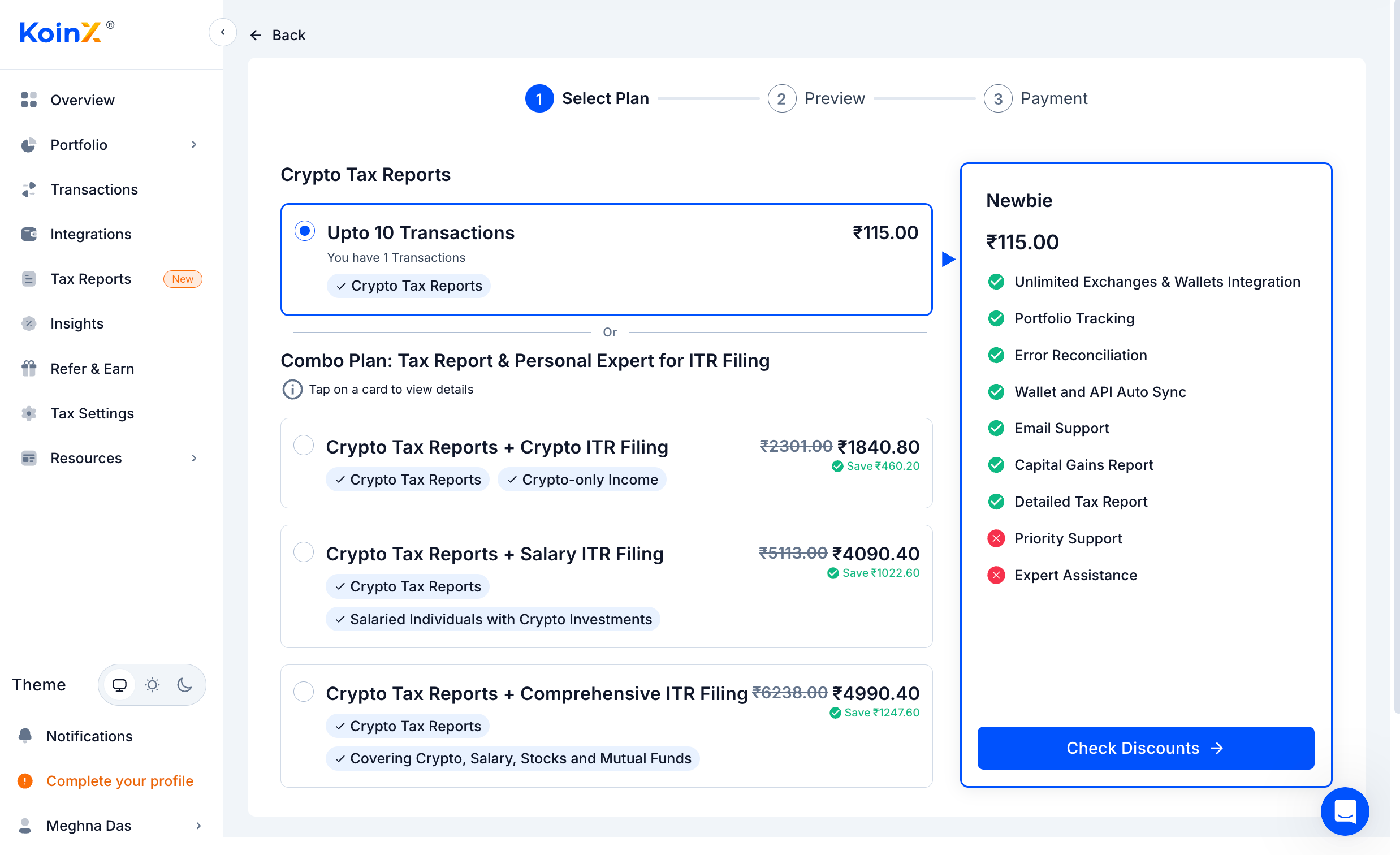
Task: Click the Save ₹1022.60 green check icon
Action: [833, 573]
